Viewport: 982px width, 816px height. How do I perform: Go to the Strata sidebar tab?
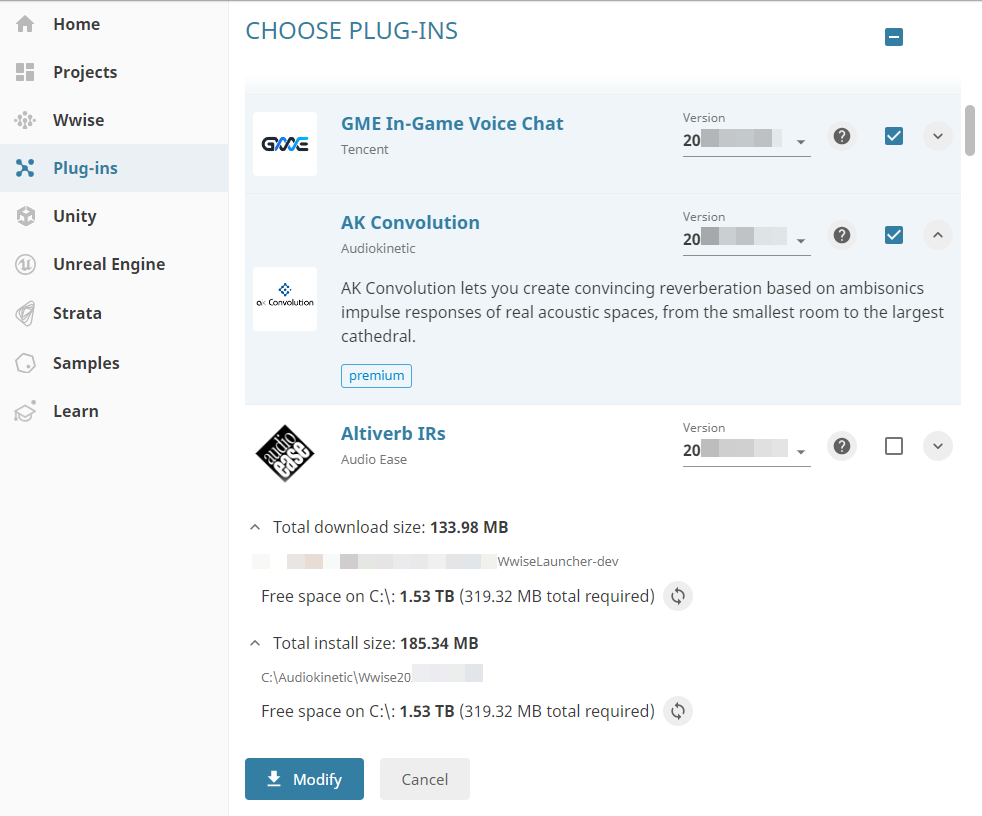click(77, 313)
